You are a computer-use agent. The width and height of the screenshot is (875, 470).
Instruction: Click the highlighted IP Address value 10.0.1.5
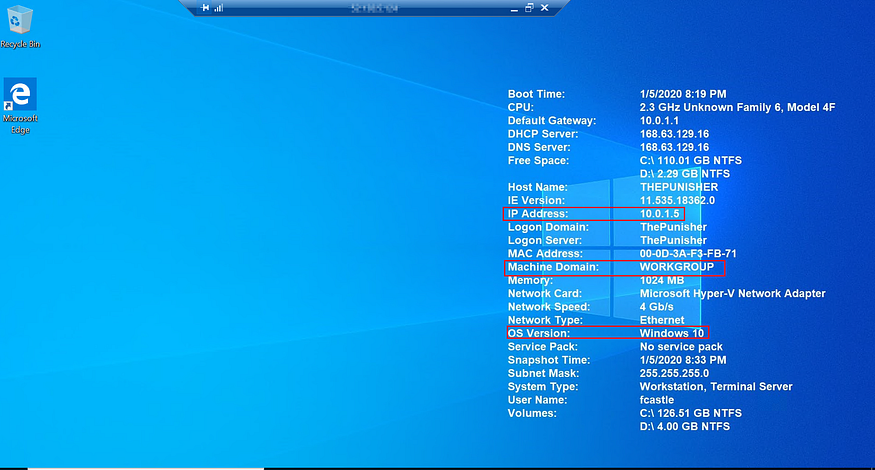[x=660, y=214]
